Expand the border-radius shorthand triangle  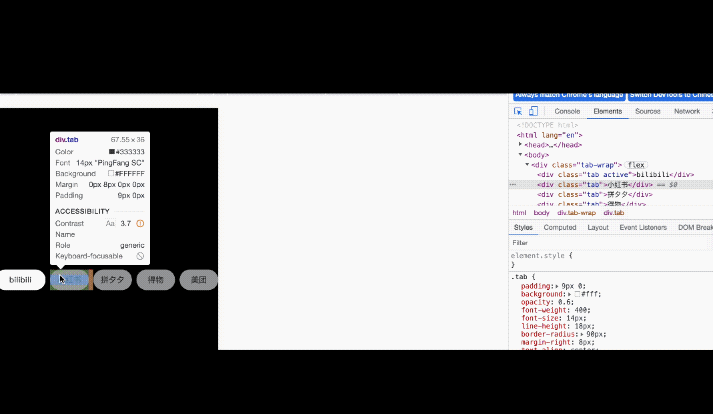pos(582,334)
